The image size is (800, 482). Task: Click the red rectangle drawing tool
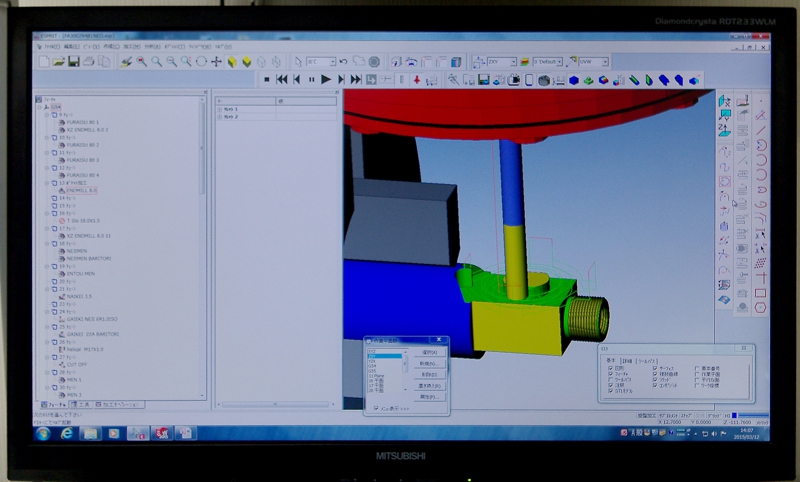coord(761,293)
